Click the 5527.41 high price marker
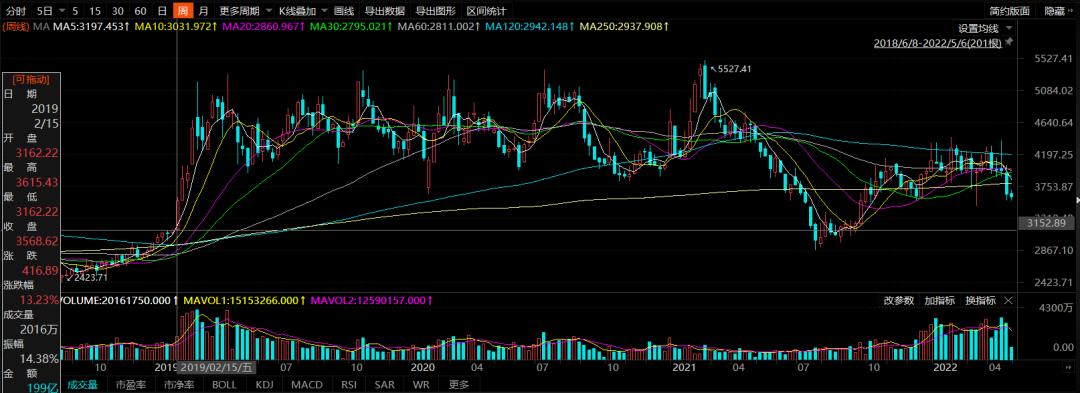This screenshot has height=393, width=1080. click(734, 69)
